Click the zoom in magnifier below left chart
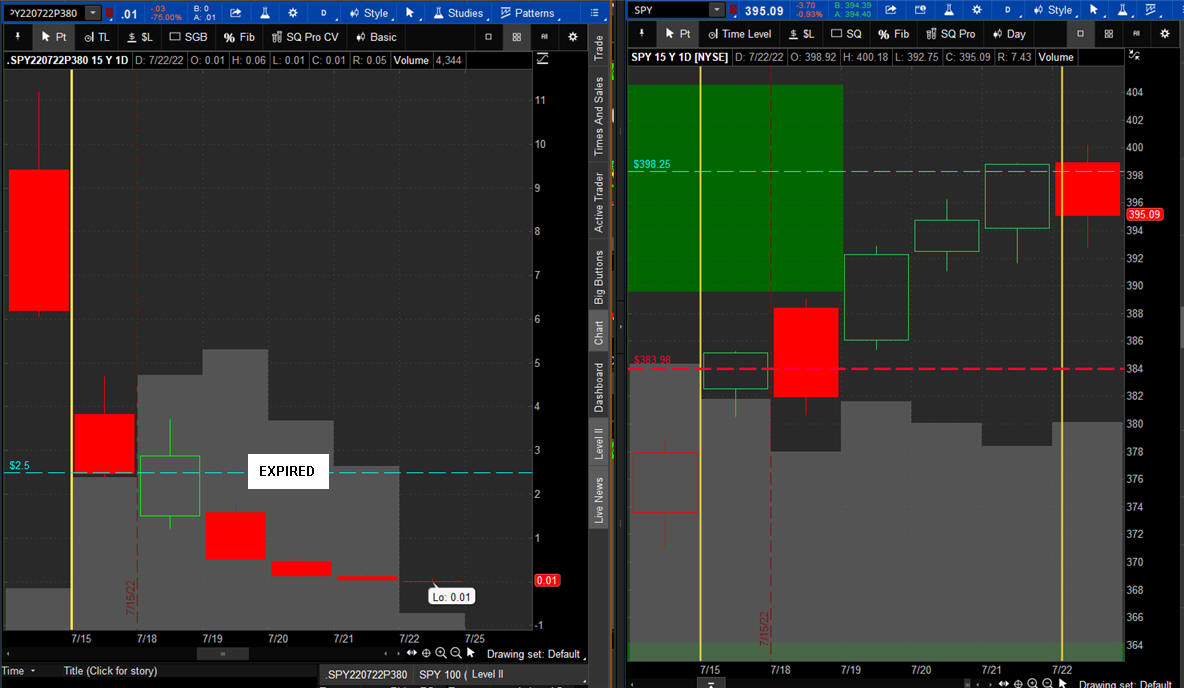1184x688 pixels. (441, 653)
